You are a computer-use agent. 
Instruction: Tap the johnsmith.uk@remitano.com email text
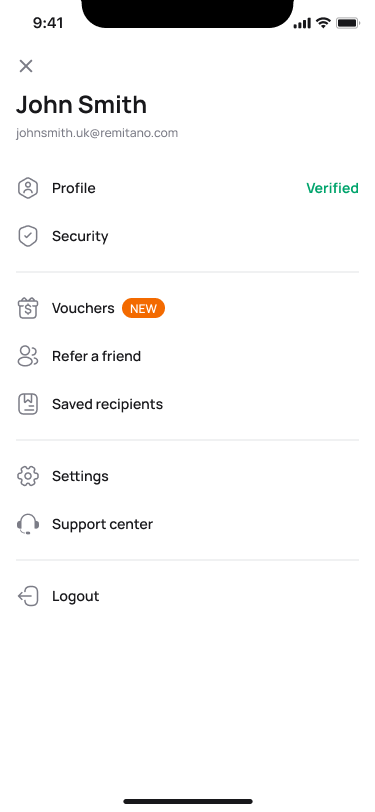click(97, 133)
